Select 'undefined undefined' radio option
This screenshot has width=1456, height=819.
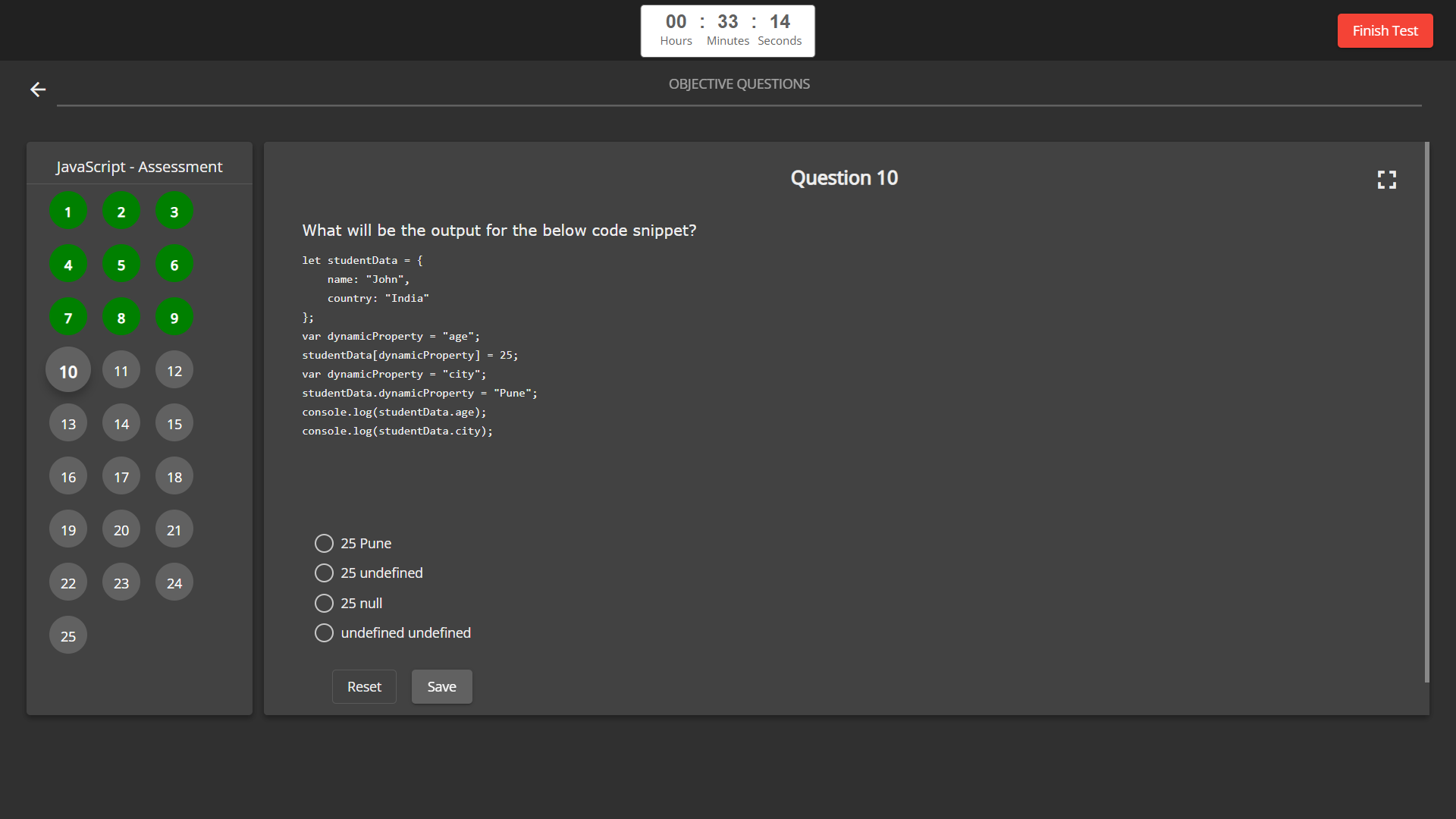(324, 633)
